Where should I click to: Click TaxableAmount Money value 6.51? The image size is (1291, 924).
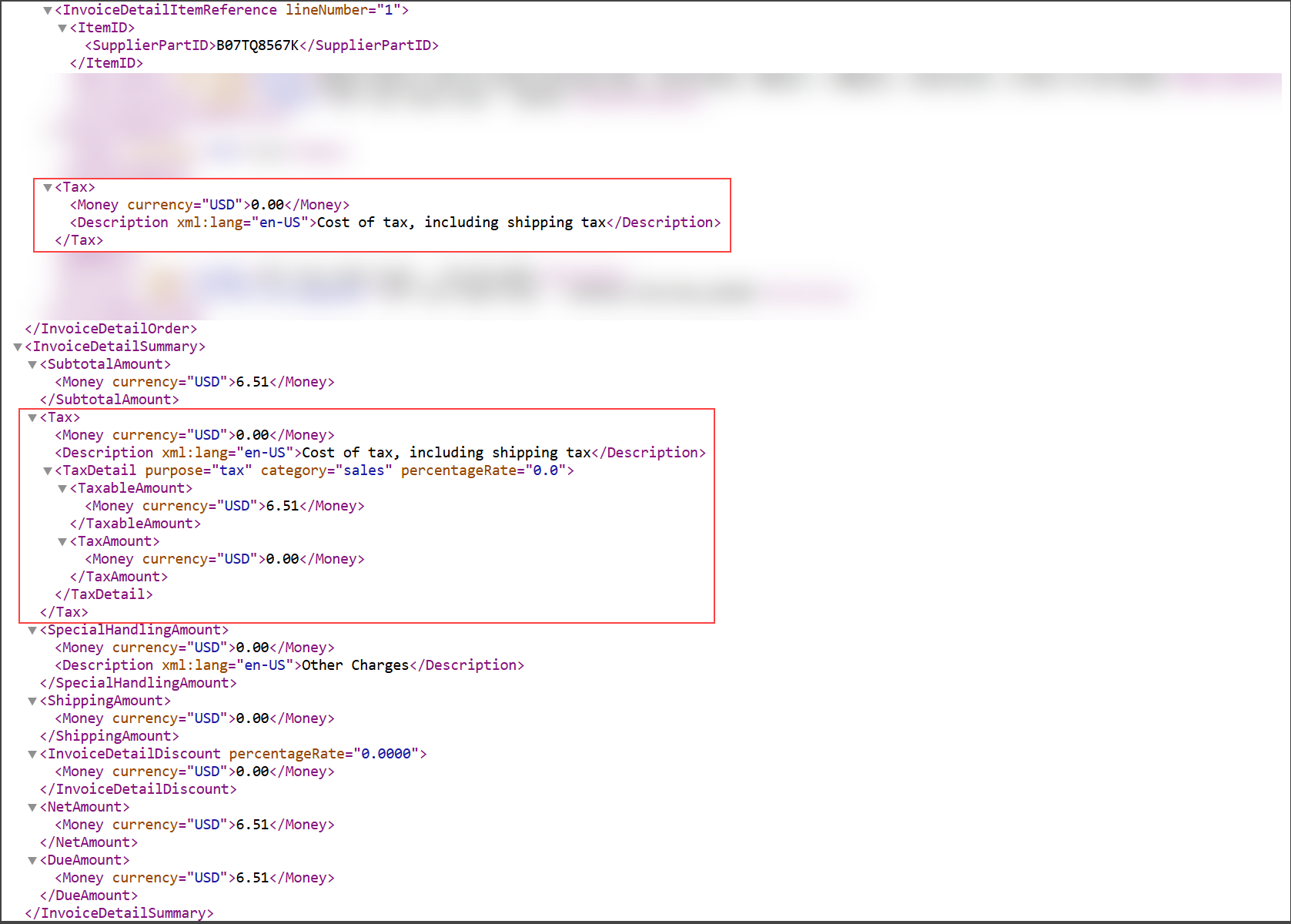(283, 506)
